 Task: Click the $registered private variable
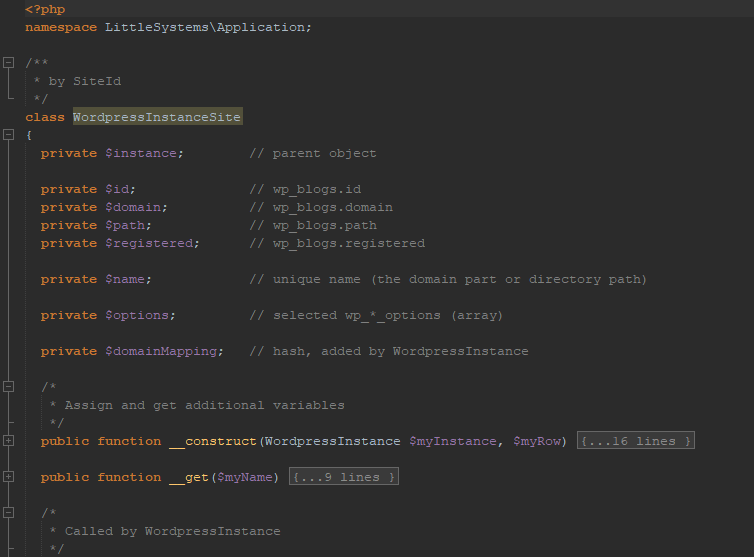pos(152,243)
